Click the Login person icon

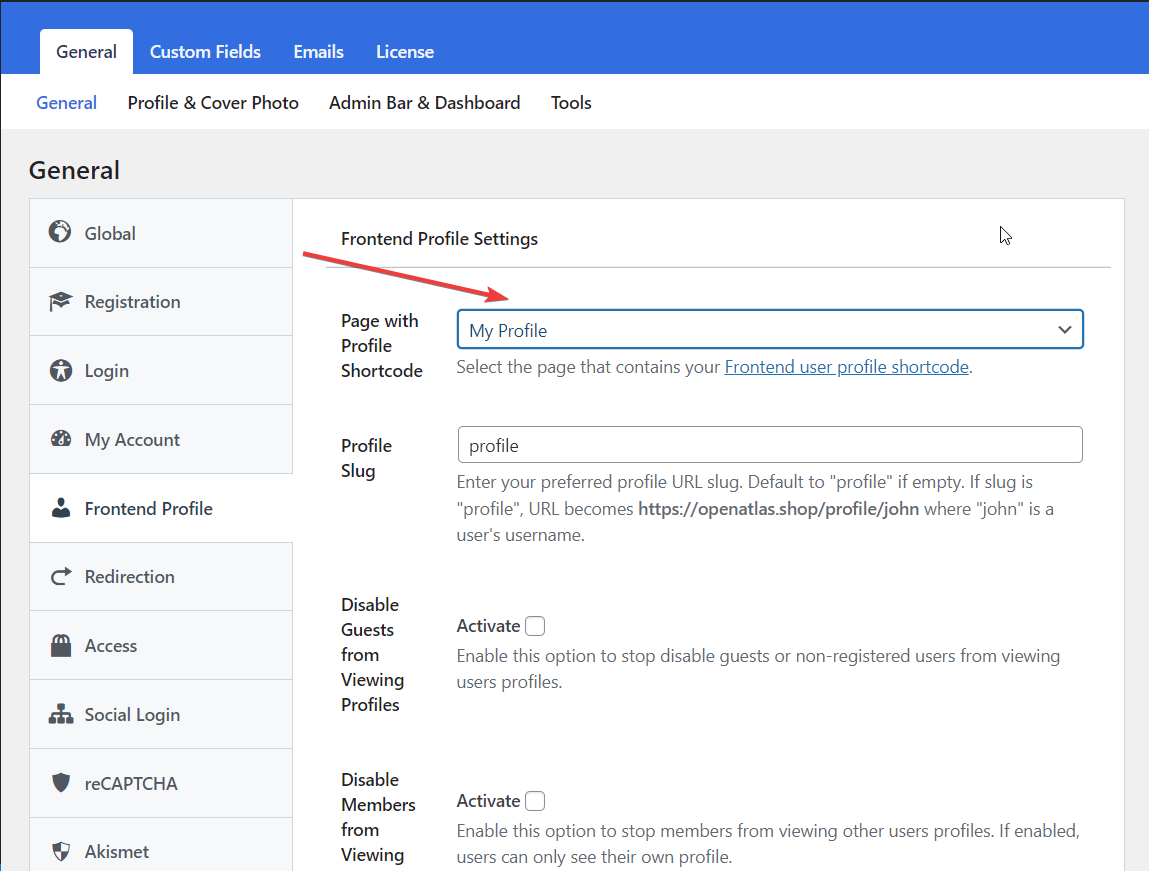click(60, 370)
